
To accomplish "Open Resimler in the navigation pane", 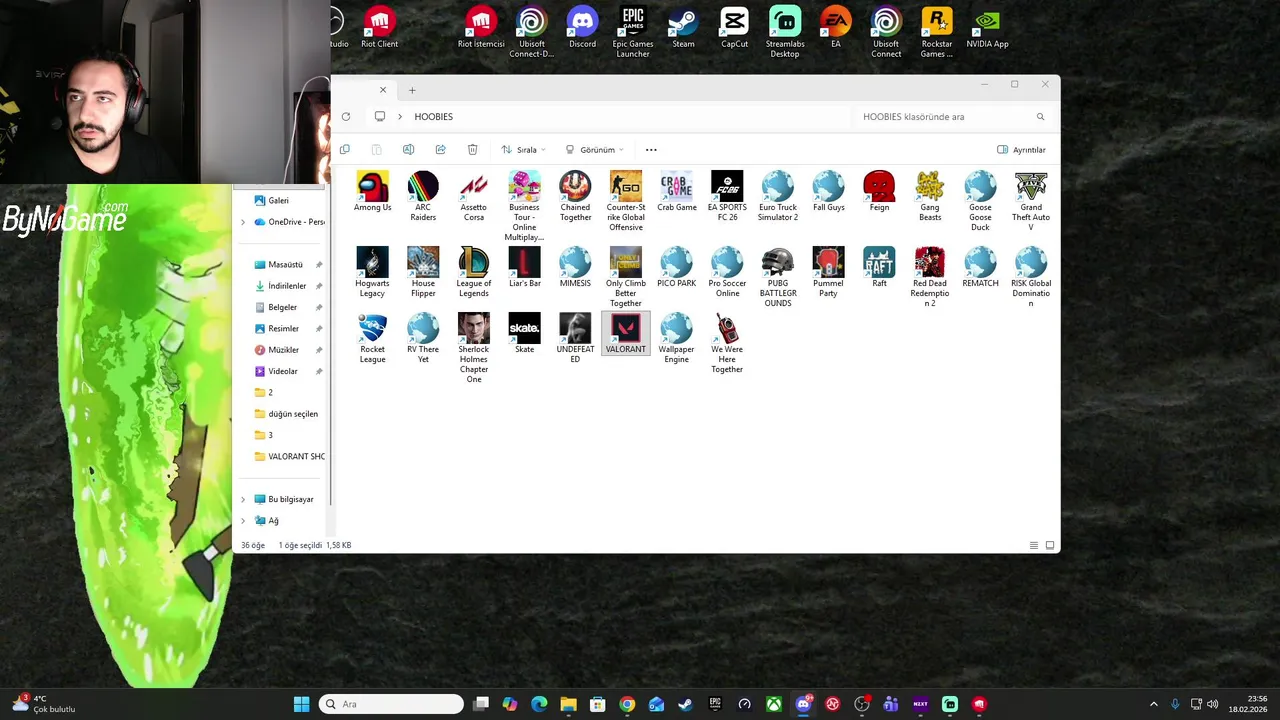I will point(281,329).
